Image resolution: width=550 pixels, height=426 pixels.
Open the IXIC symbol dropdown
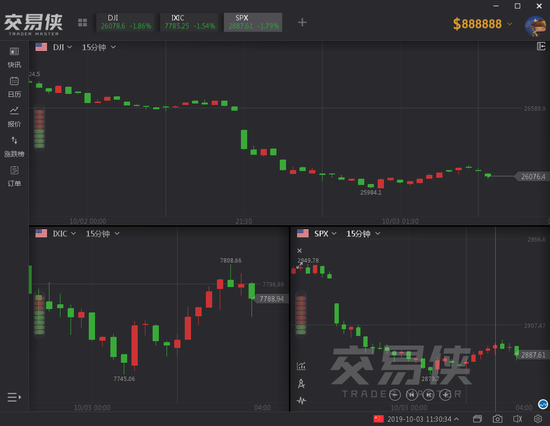click(x=64, y=234)
